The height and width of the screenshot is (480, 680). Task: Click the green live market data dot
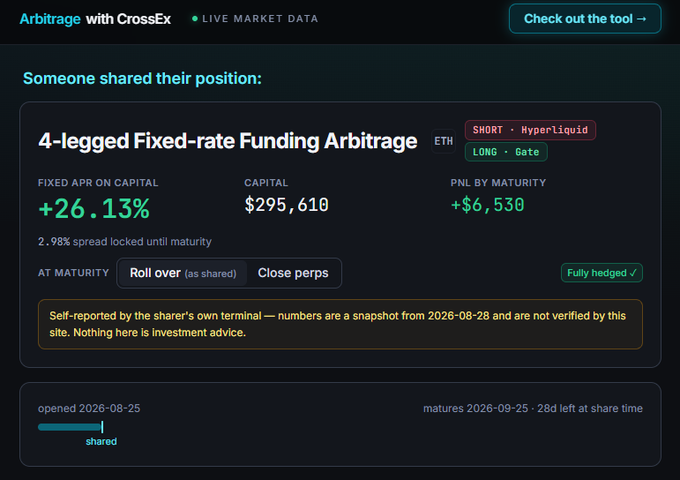coord(195,19)
